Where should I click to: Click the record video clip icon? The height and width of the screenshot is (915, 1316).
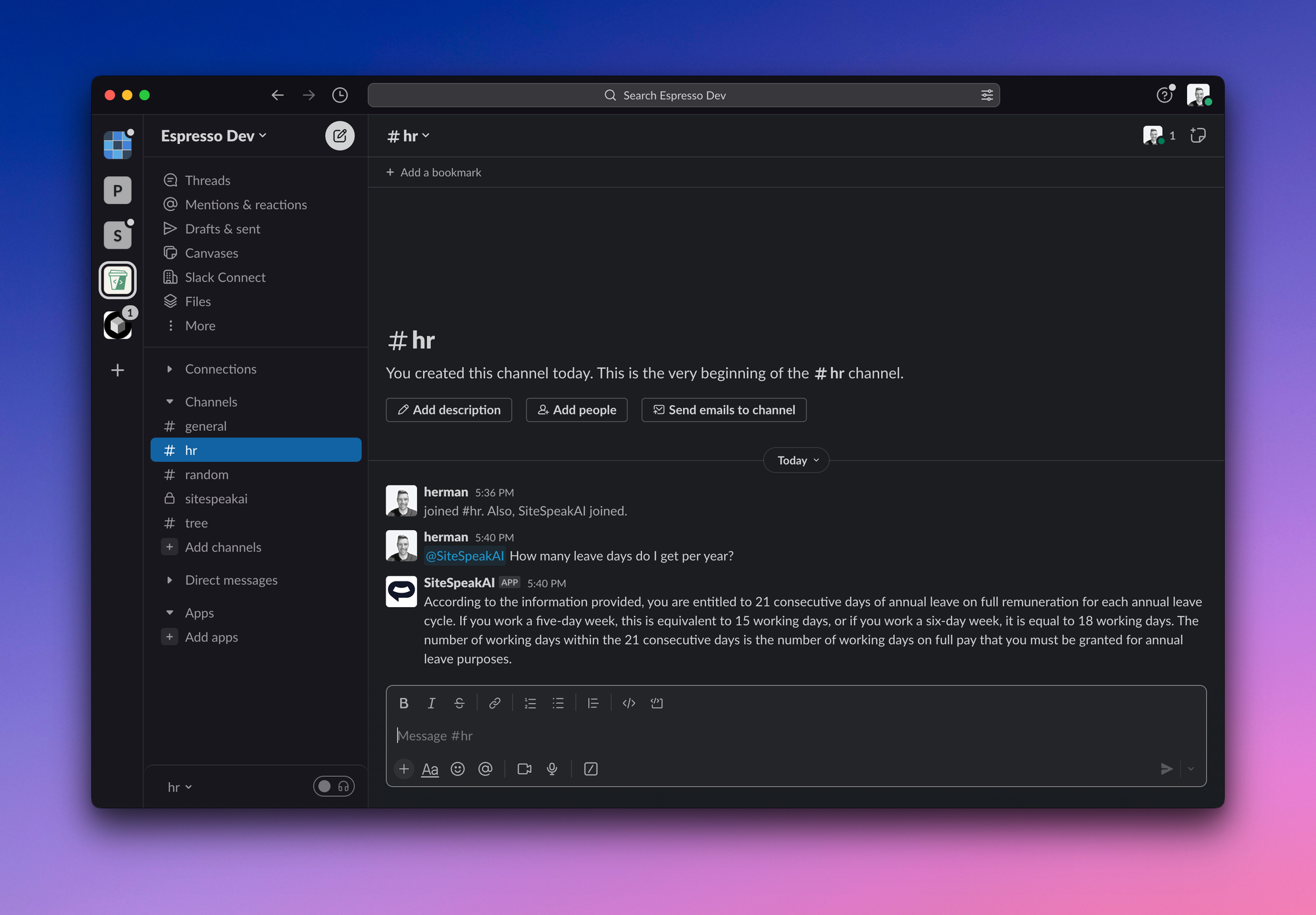(524, 769)
